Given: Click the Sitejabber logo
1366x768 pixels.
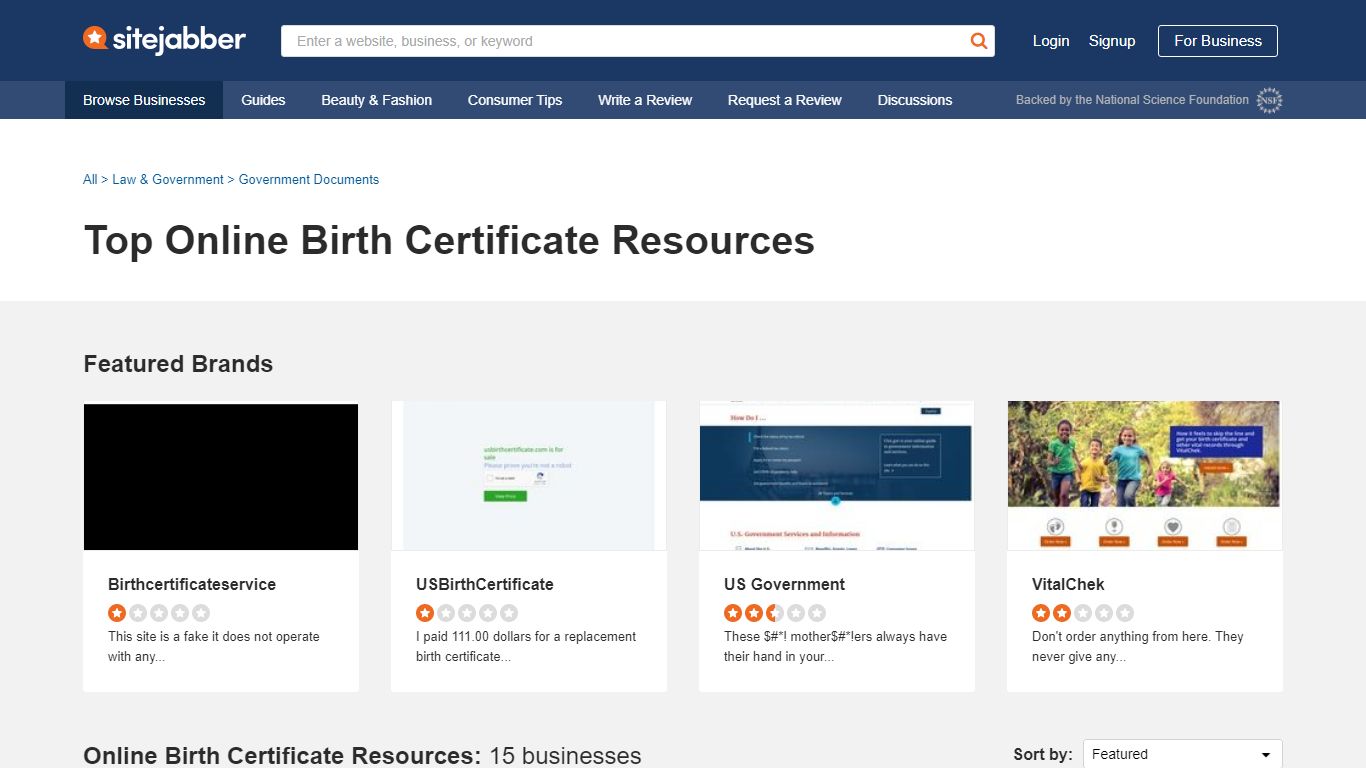Looking at the screenshot, I should point(164,40).
